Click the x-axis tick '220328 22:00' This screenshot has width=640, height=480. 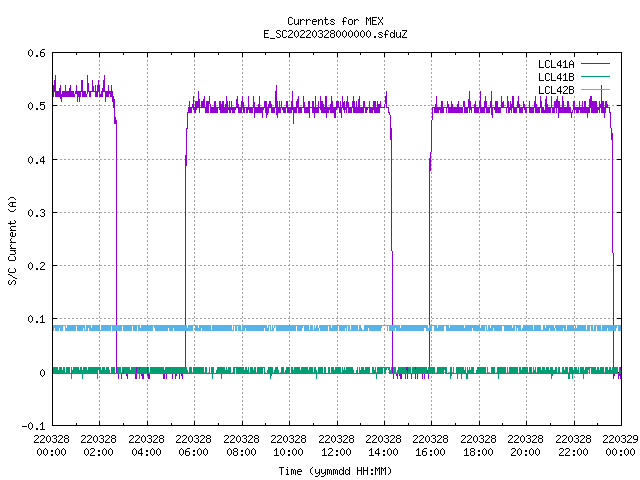point(573,446)
